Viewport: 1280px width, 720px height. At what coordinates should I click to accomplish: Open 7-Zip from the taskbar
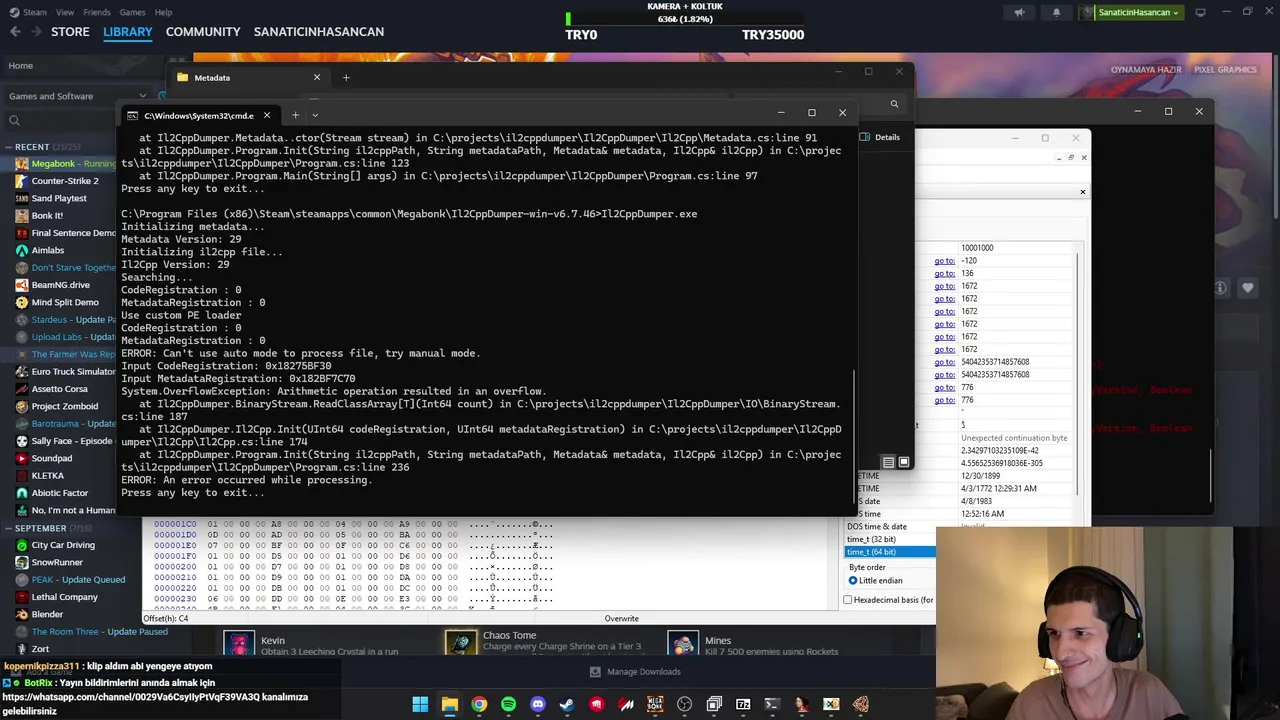[743, 704]
